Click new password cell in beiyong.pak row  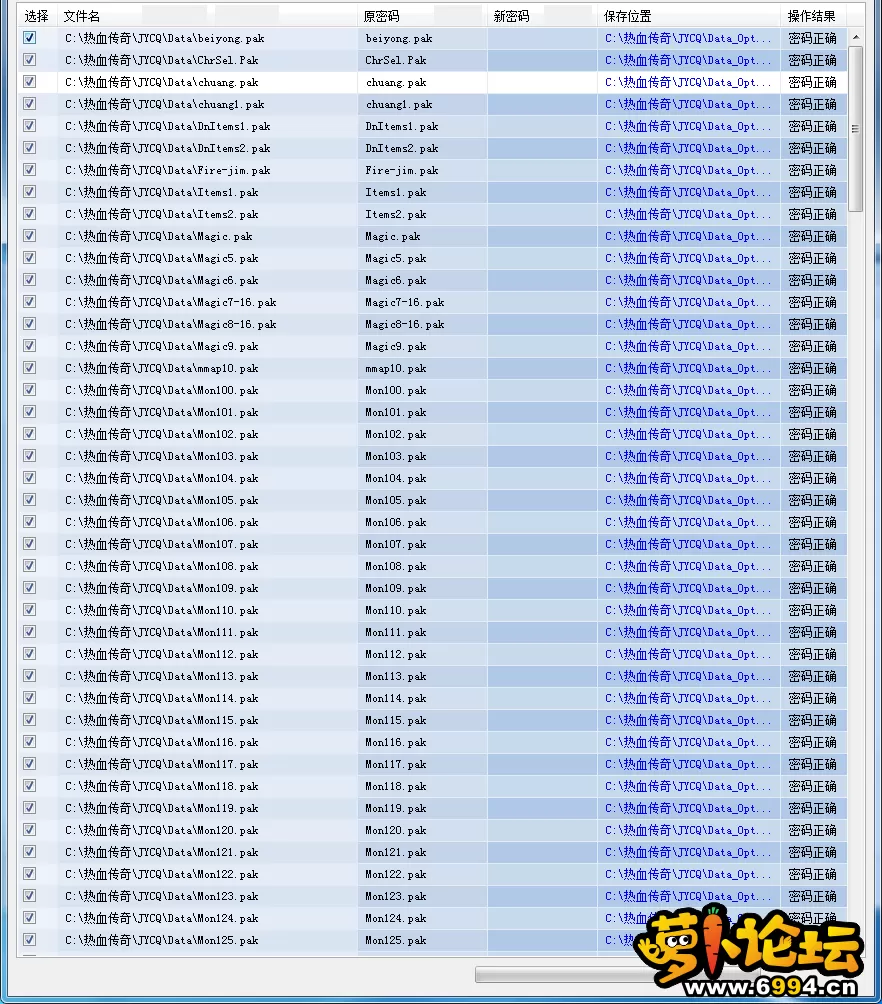pos(543,38)
